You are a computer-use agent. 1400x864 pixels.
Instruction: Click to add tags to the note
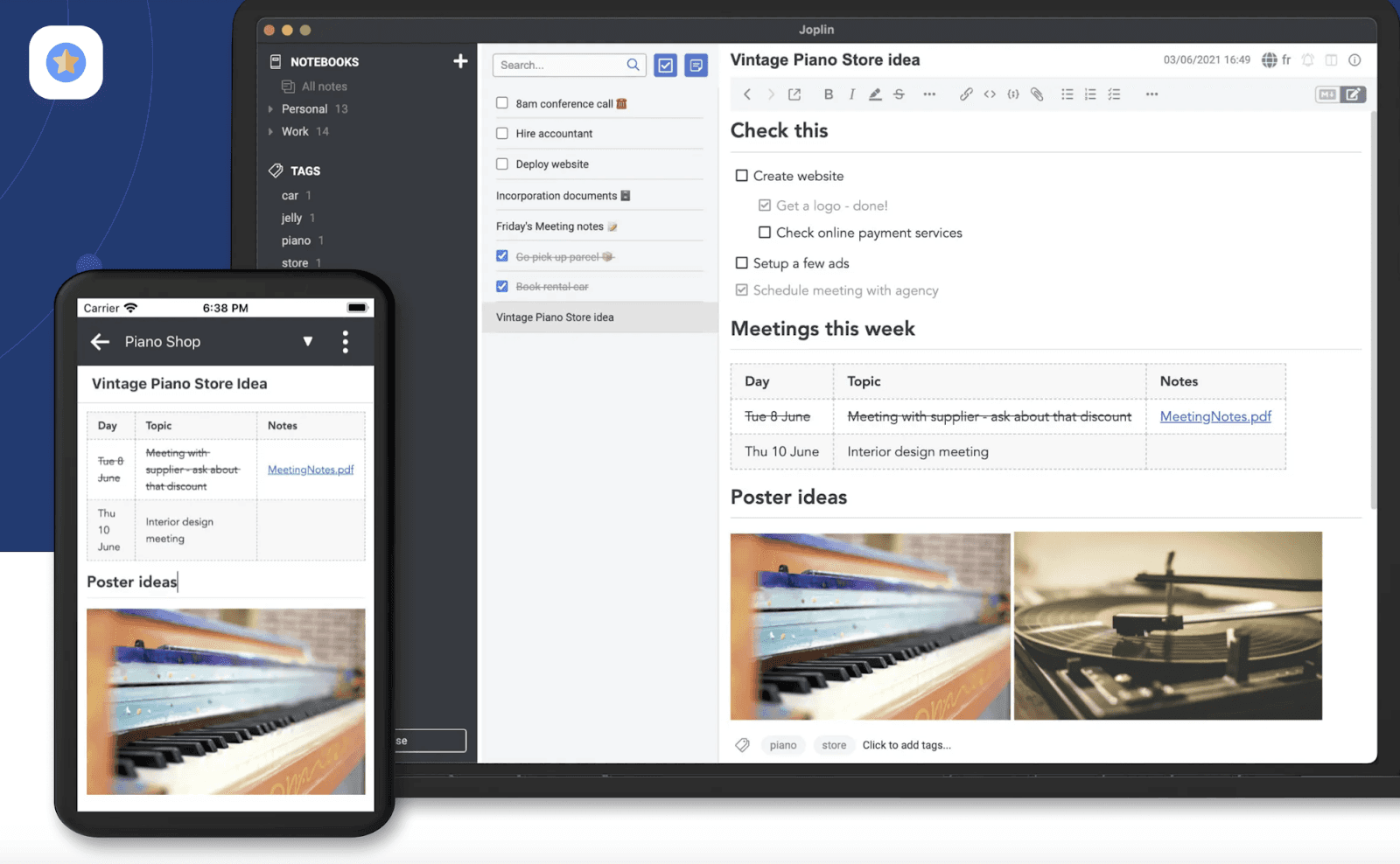click(x=906, y=745)
